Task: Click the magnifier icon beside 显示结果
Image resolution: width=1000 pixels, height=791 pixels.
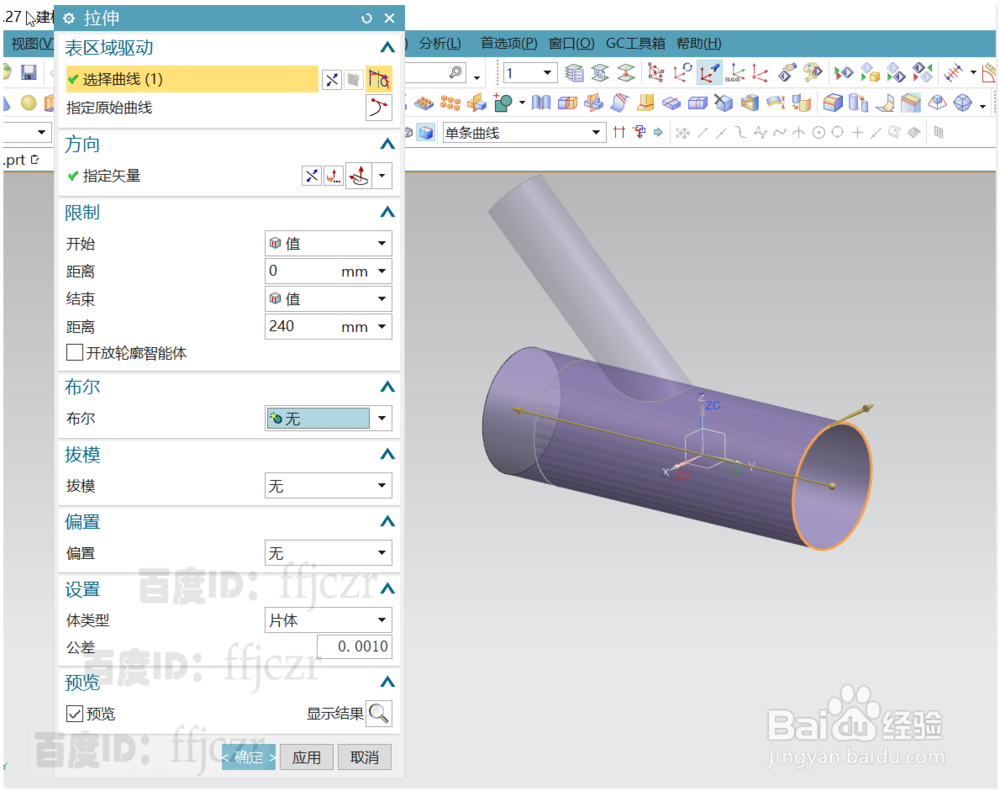Action: coord(379,713)
